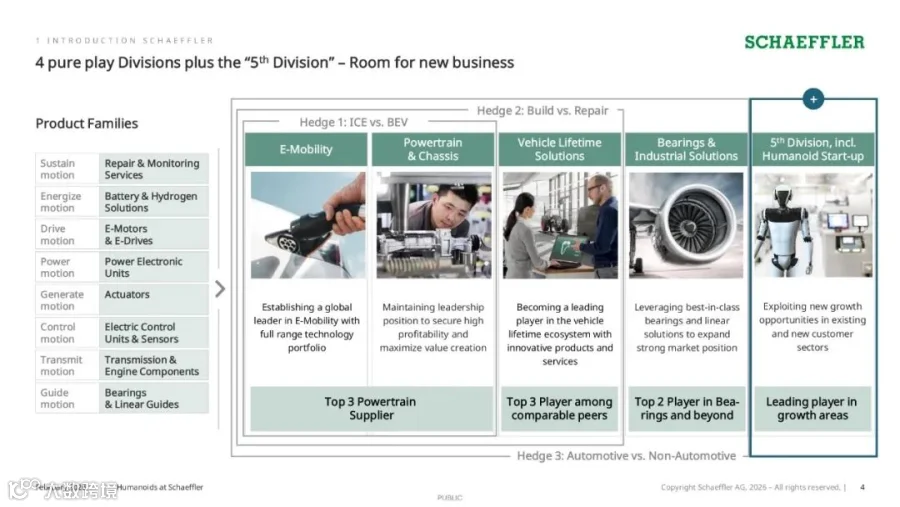Select the Actuators cell
The height and width of the screenshot is (507, 900).
tap(154, 300)
